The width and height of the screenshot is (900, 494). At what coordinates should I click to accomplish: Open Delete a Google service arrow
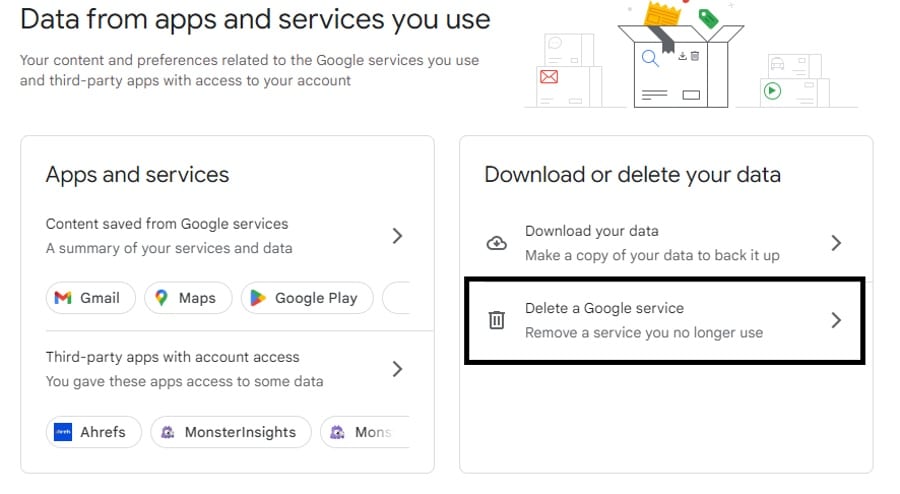coord(837,320)
